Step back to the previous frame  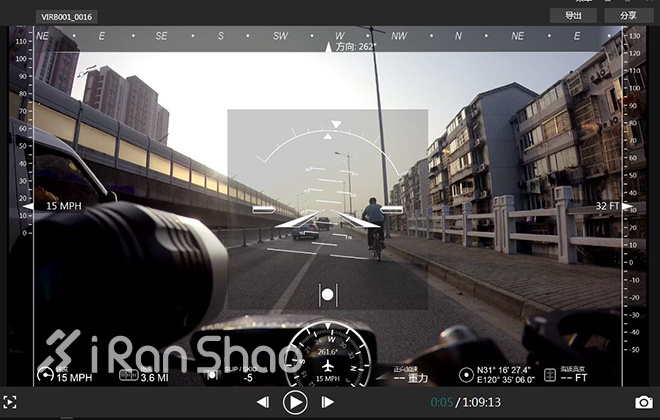263,402
